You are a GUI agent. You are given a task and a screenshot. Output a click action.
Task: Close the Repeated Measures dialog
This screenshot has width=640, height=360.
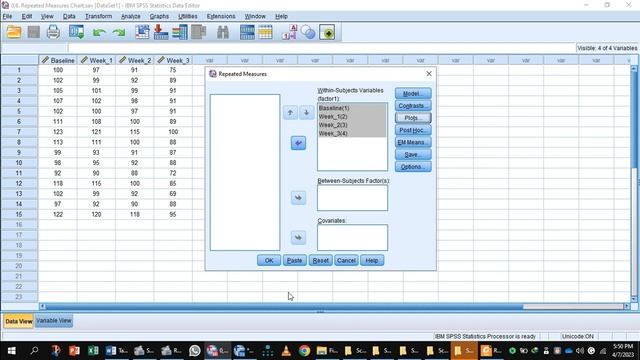coord(429,73)
